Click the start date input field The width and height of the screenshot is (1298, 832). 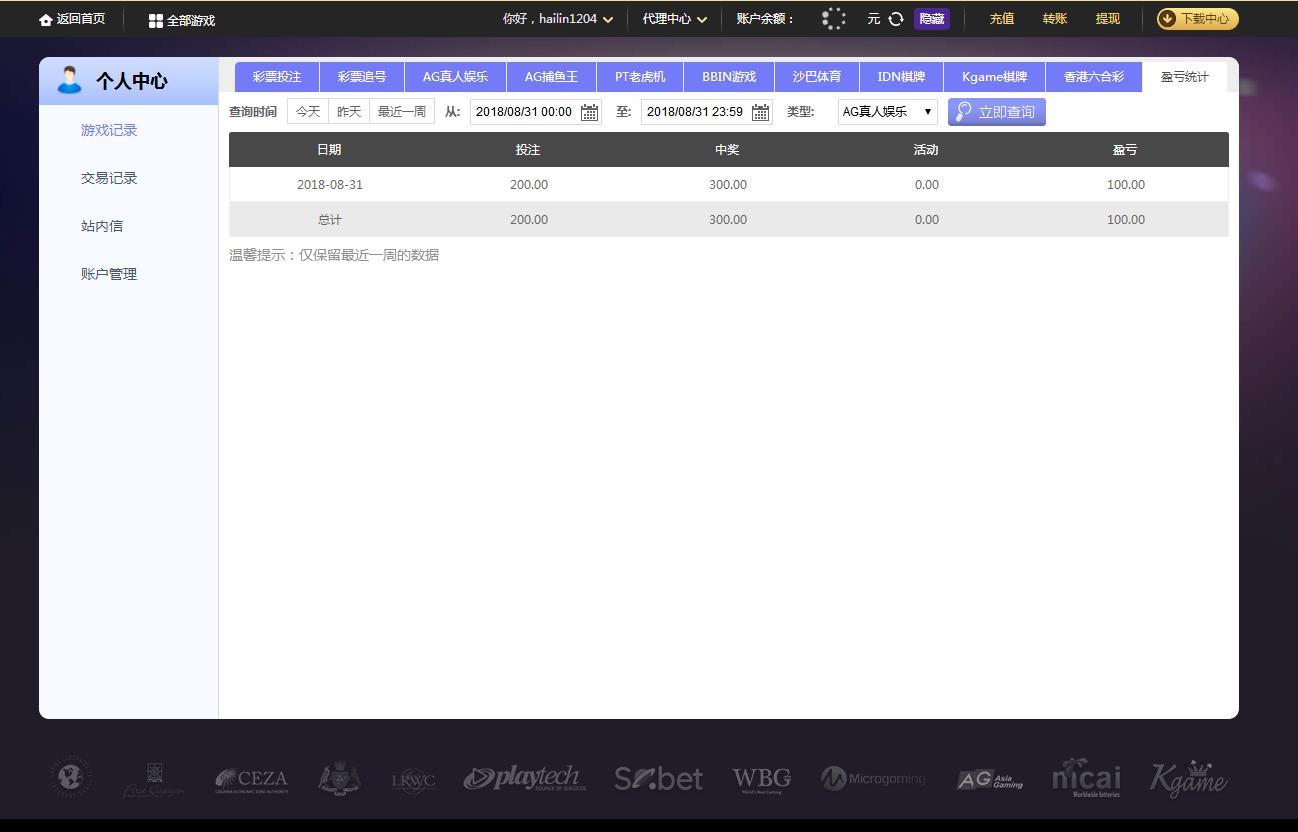click(523, 112)
